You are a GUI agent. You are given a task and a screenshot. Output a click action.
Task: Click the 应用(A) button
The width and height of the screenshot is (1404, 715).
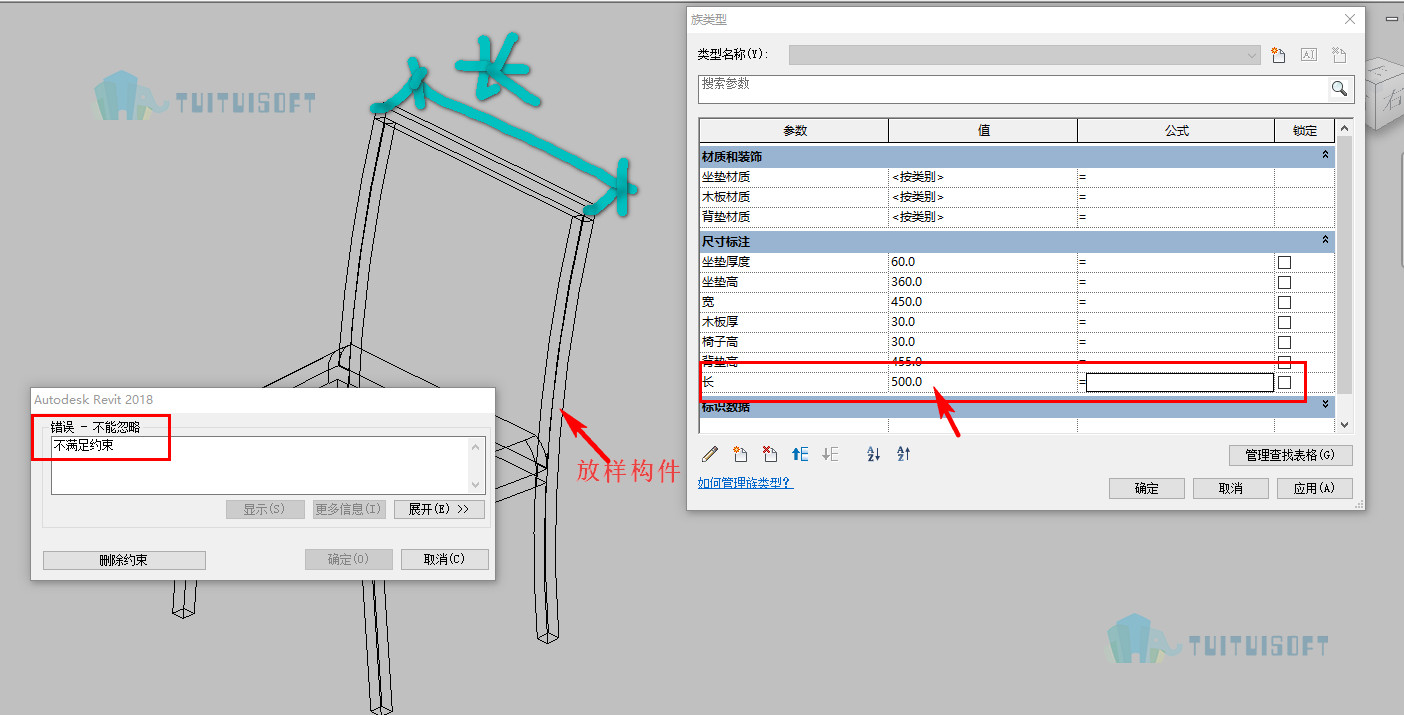(1314, 488)
